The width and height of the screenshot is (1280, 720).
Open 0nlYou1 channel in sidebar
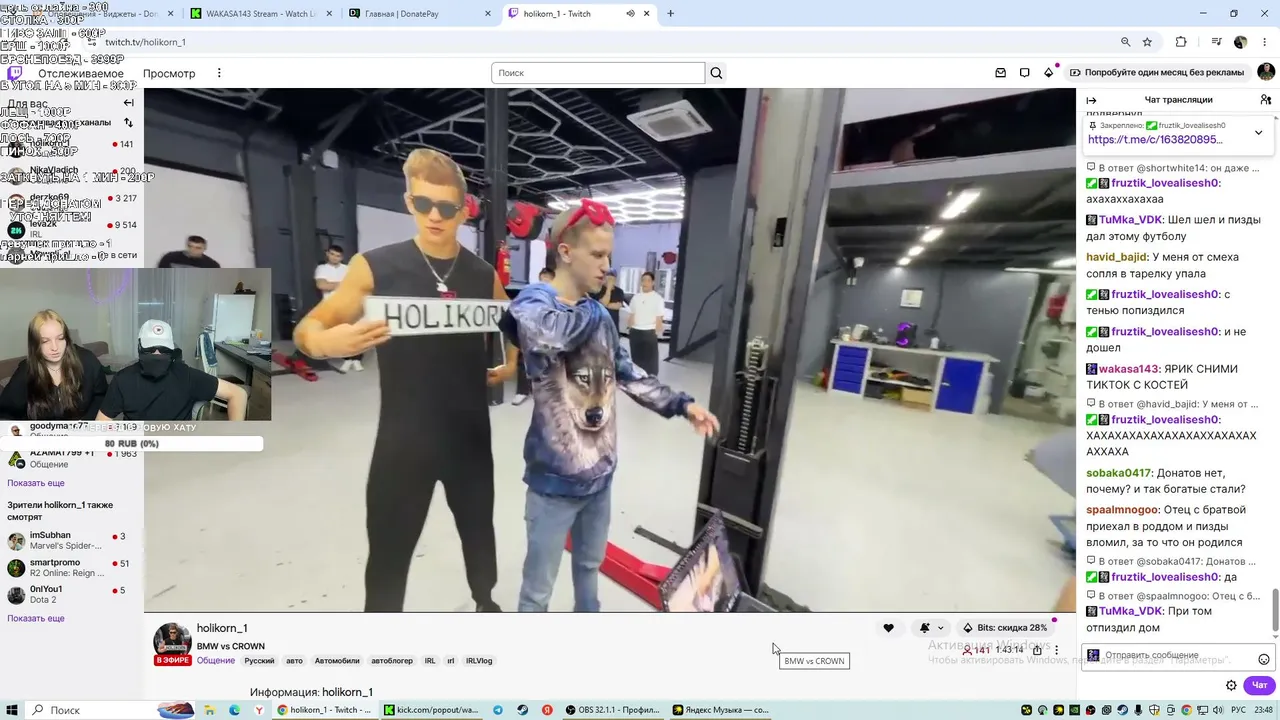[x=70, y=595]
